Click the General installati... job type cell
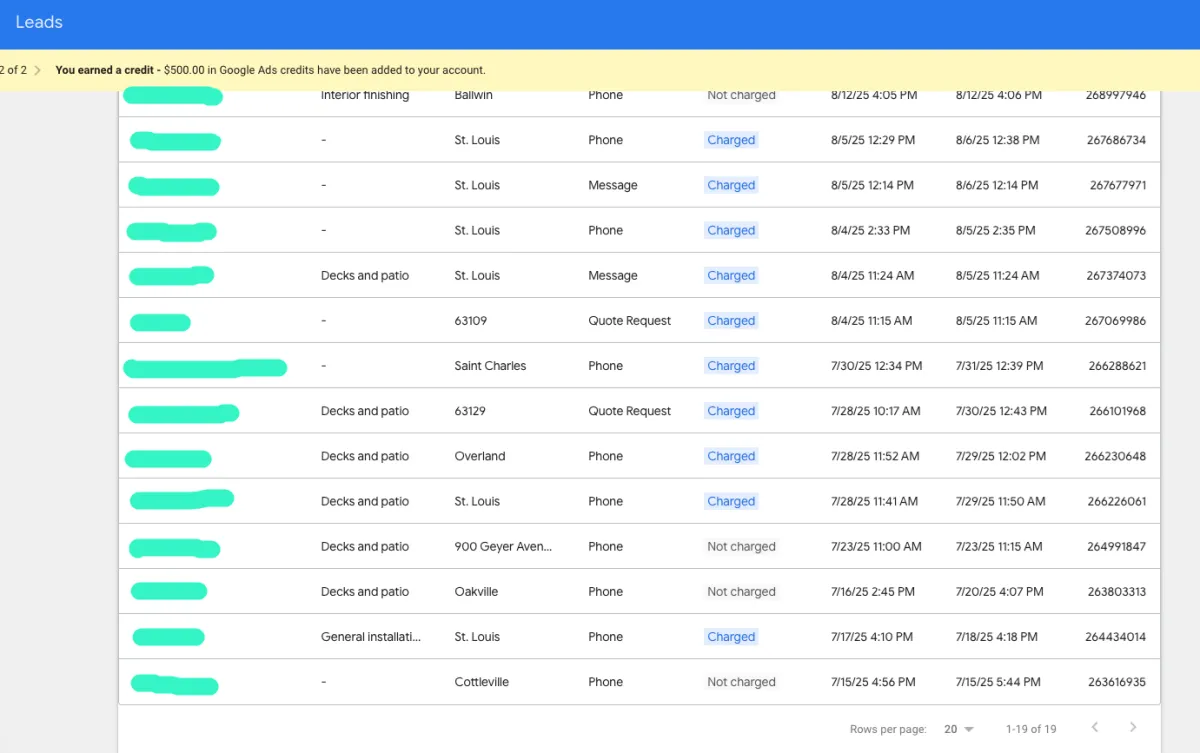This screenshot has height=753, width=1200. [370, 637]
